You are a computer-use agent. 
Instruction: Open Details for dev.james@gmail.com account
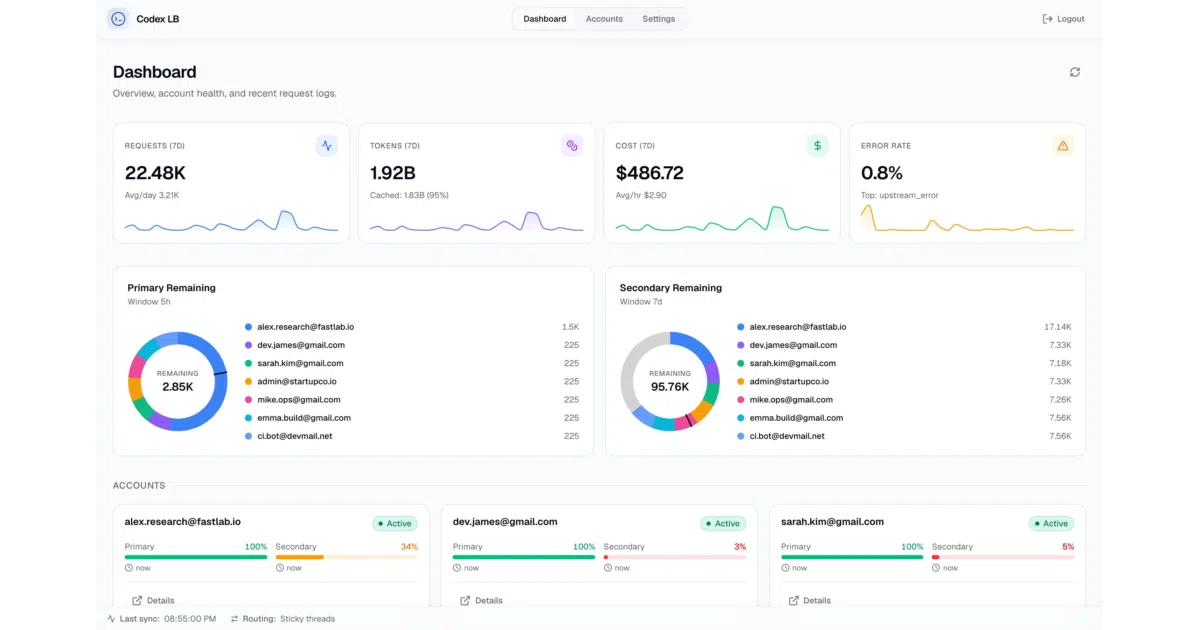click(x=481, y=601)
